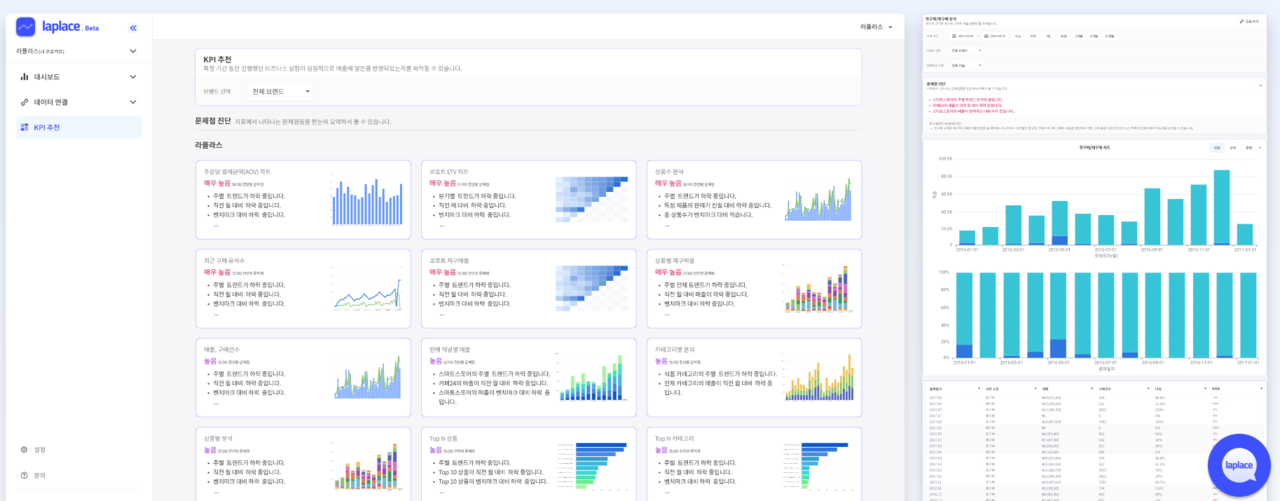Open the laplace chat bubble widget
1280x501 pixels.
(x=1238, y=465)
